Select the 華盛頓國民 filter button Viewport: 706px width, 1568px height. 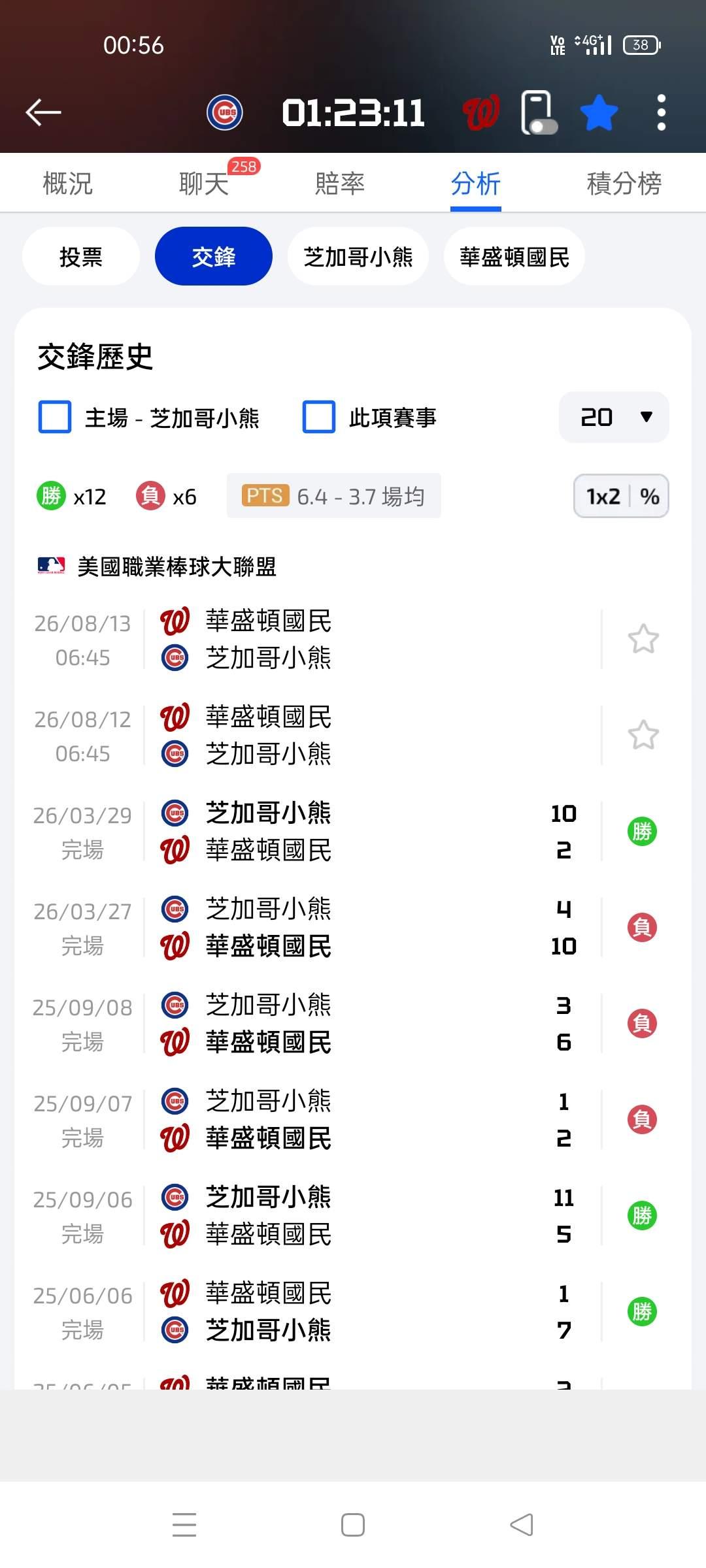click(x=514, y=257)
